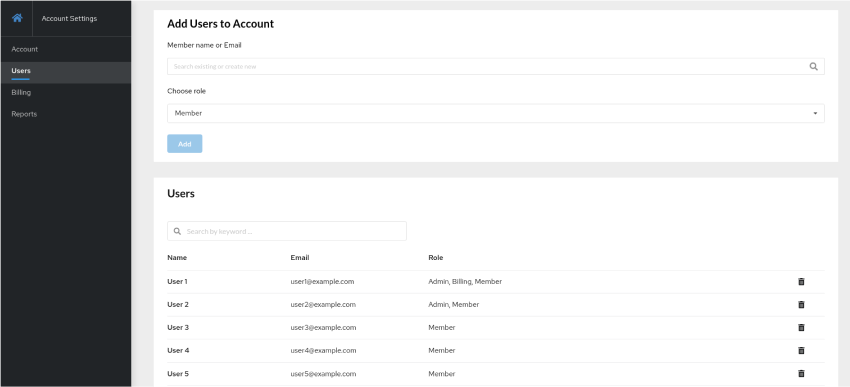Click the Email column header

point(300,257)
